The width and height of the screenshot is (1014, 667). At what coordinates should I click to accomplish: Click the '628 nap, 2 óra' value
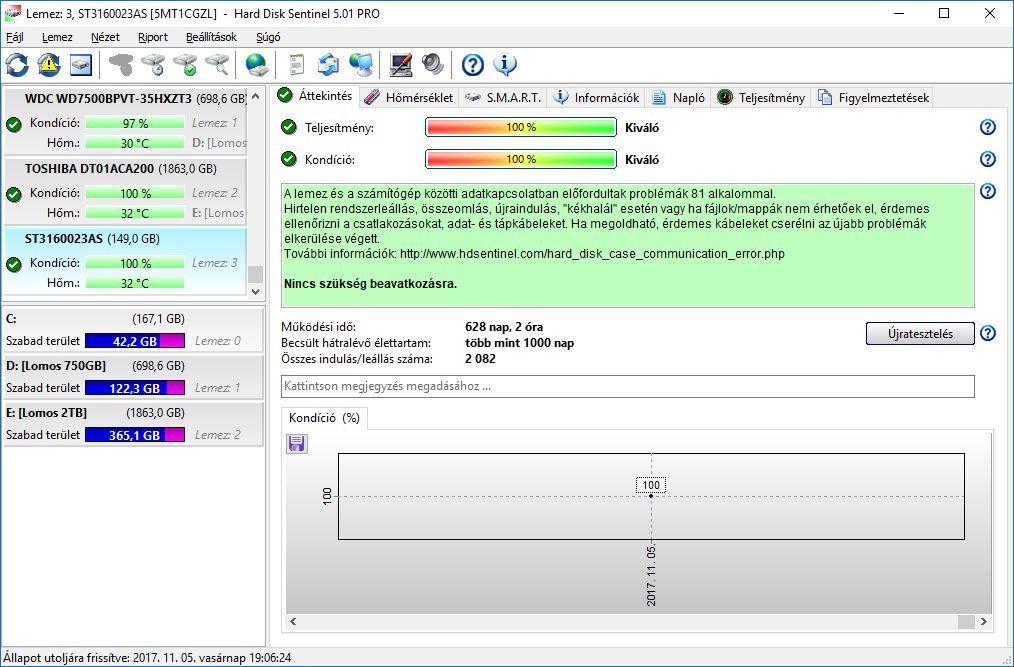pos(504,327)
